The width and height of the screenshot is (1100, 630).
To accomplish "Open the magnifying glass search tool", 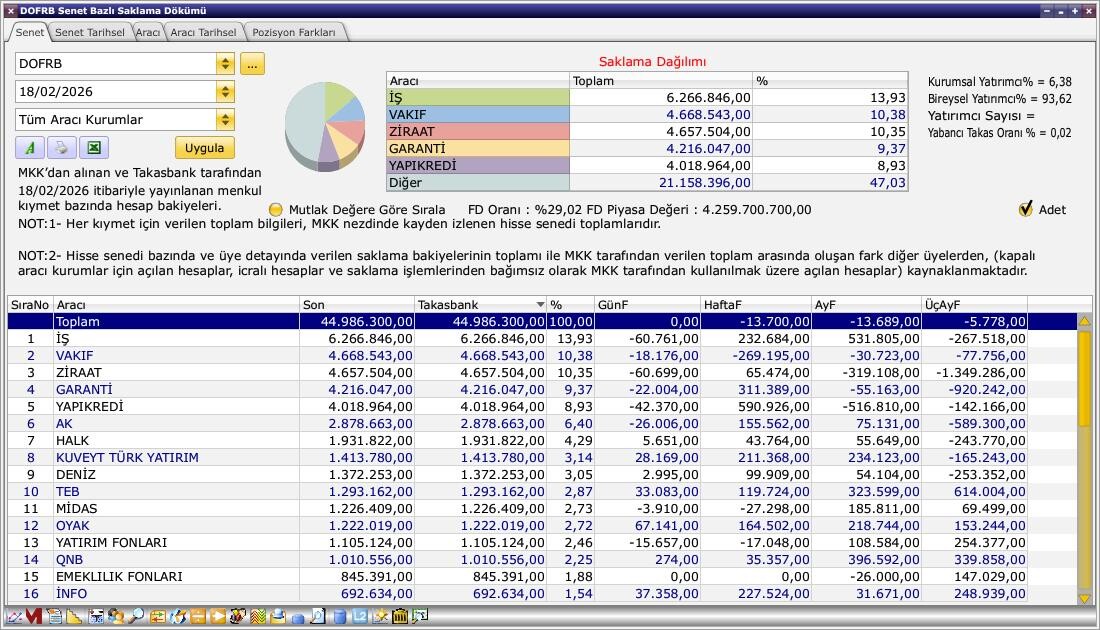I will click(135, 617).
